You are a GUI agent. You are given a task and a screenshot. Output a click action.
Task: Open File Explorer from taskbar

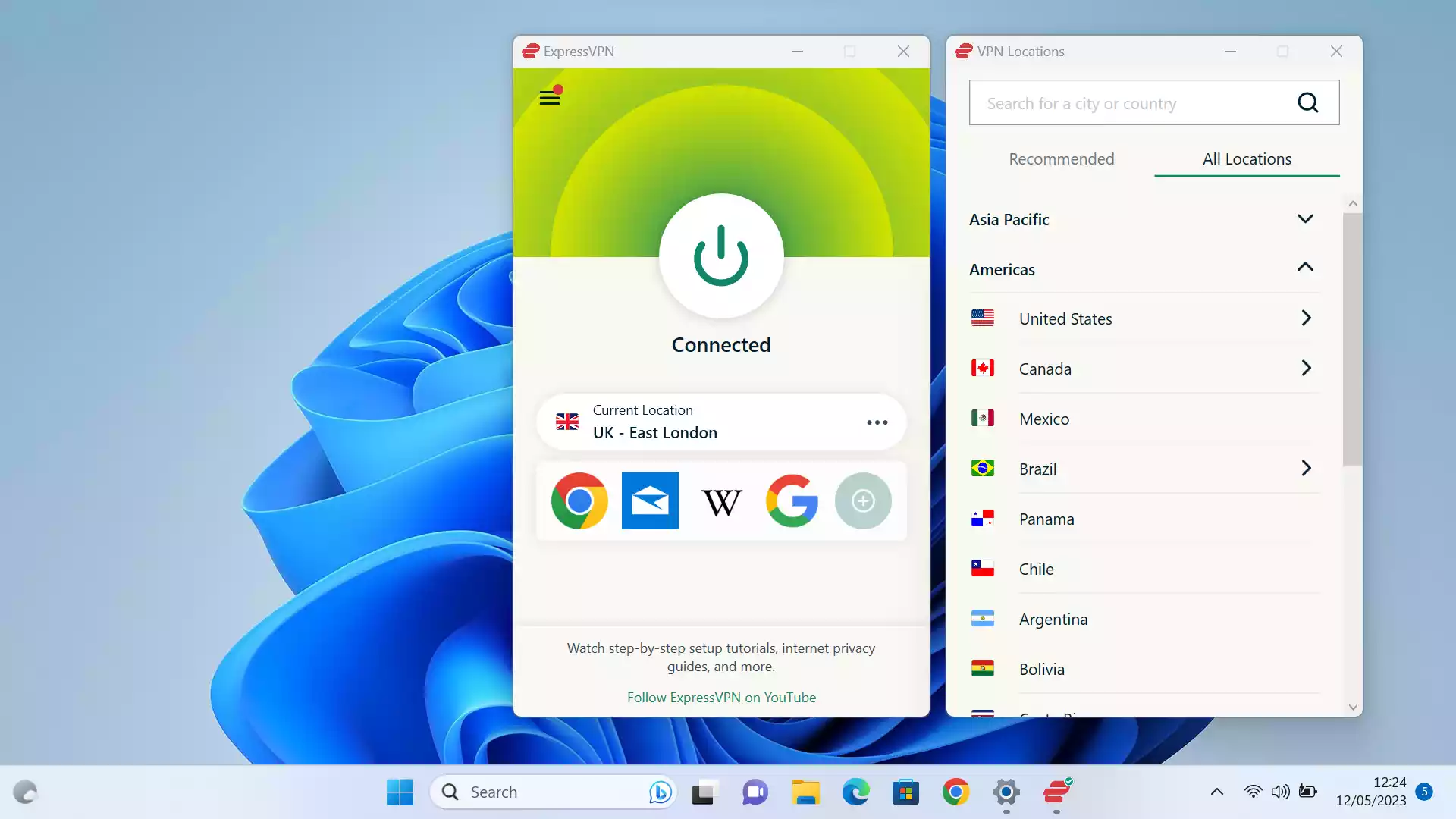[x=805, y=792]
